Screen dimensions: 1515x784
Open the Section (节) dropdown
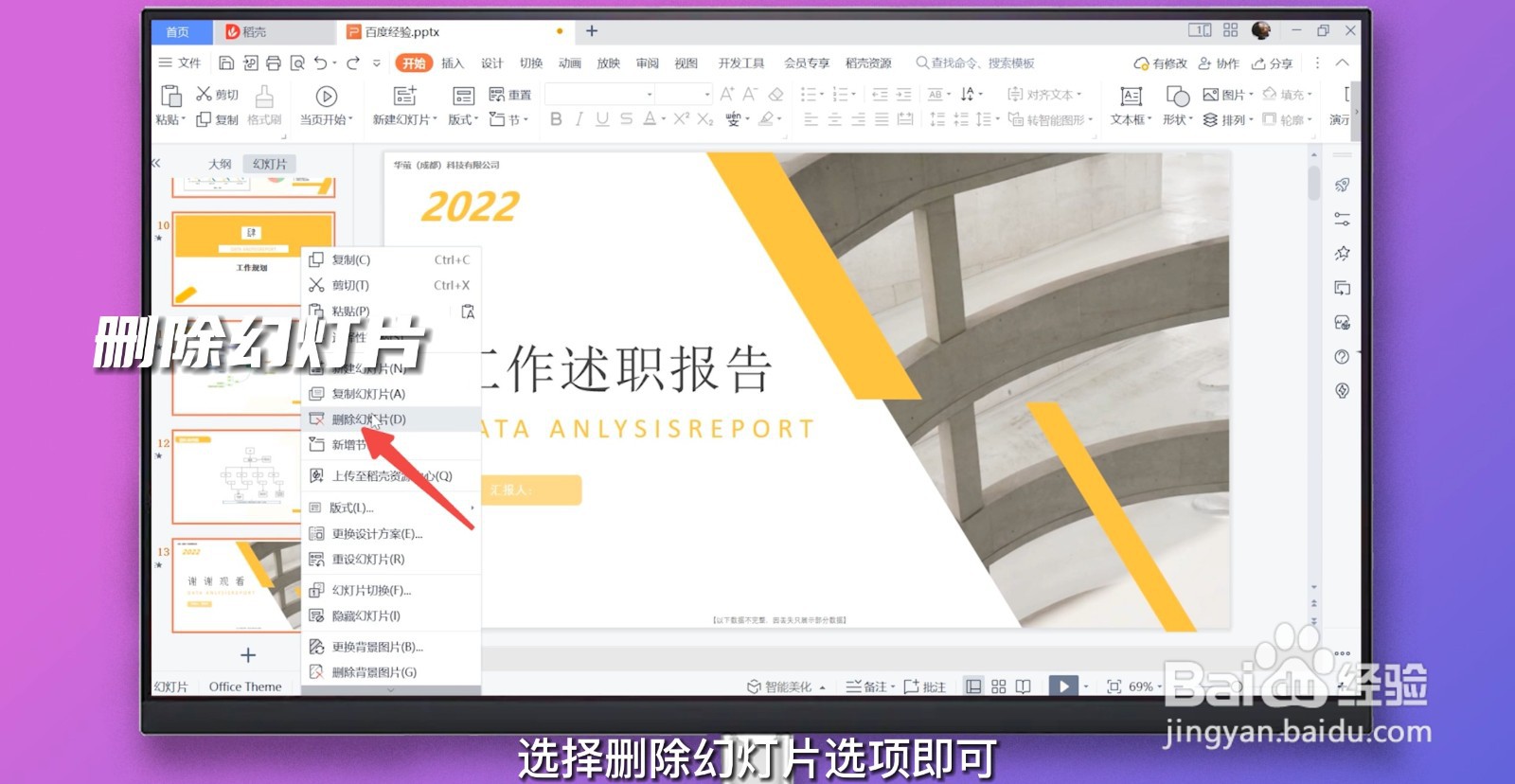pos(508,119)
